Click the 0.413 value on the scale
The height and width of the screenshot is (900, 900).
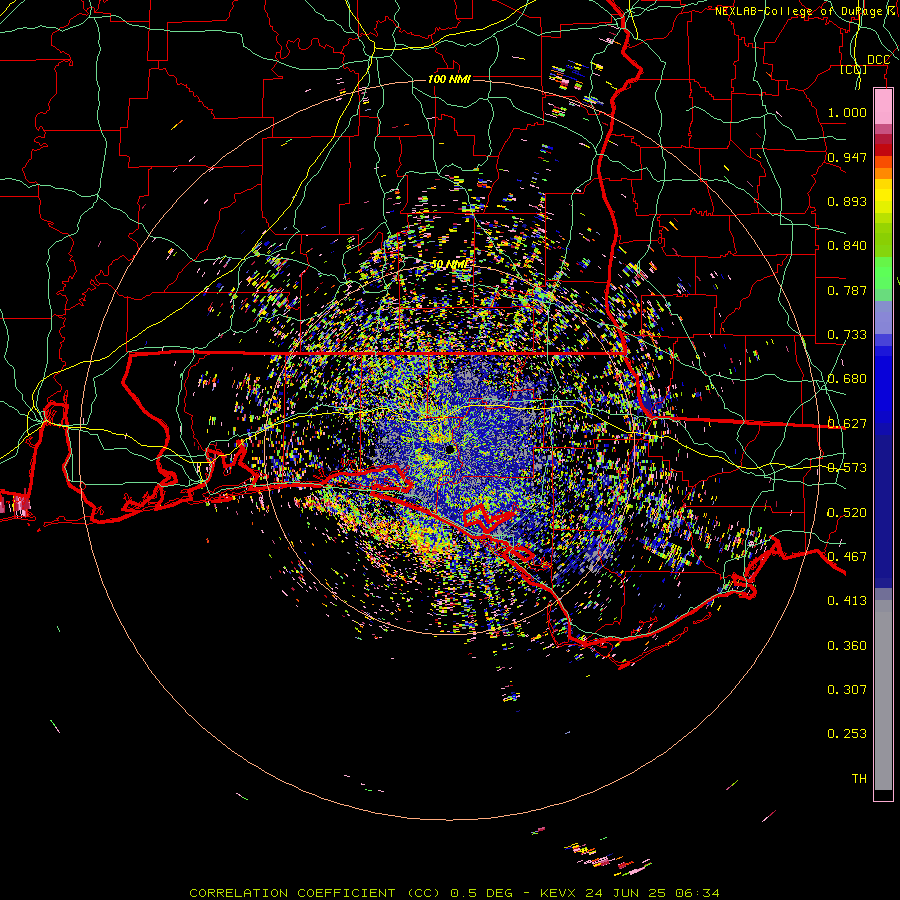pos(847,601)
